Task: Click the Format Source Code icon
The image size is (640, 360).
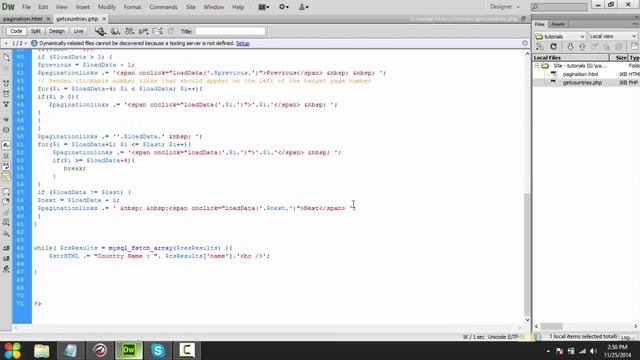Action: (6, 269)
